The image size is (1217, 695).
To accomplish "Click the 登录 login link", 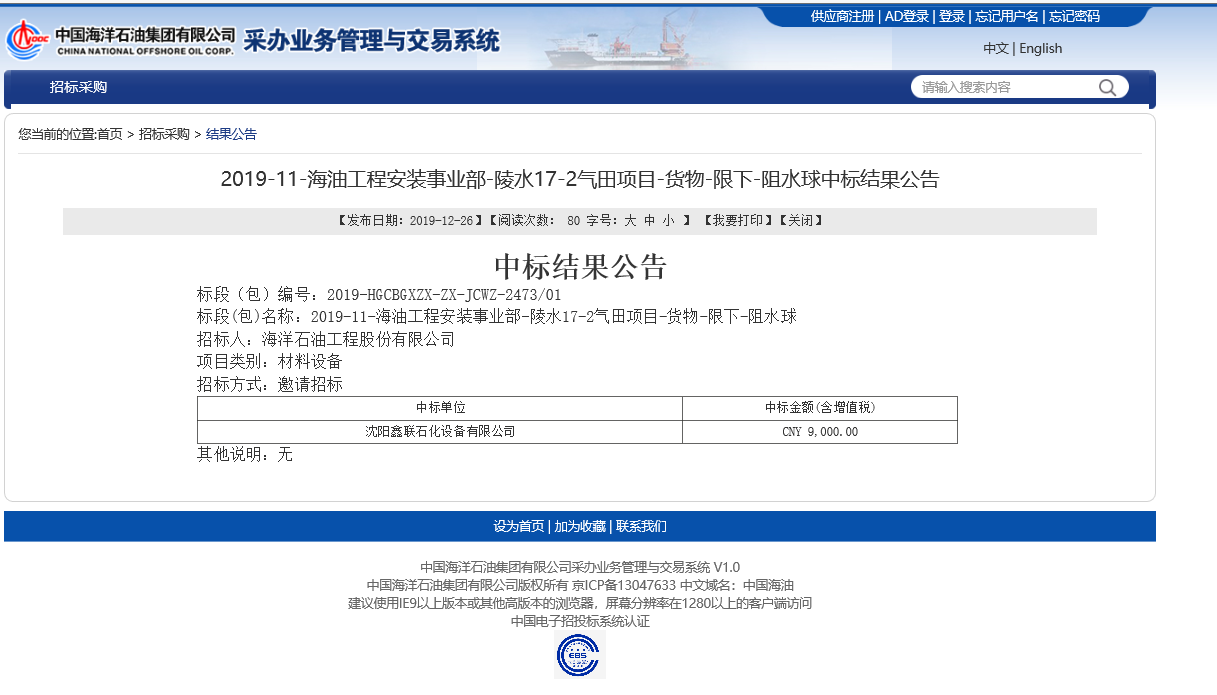I will pos(952,16).
